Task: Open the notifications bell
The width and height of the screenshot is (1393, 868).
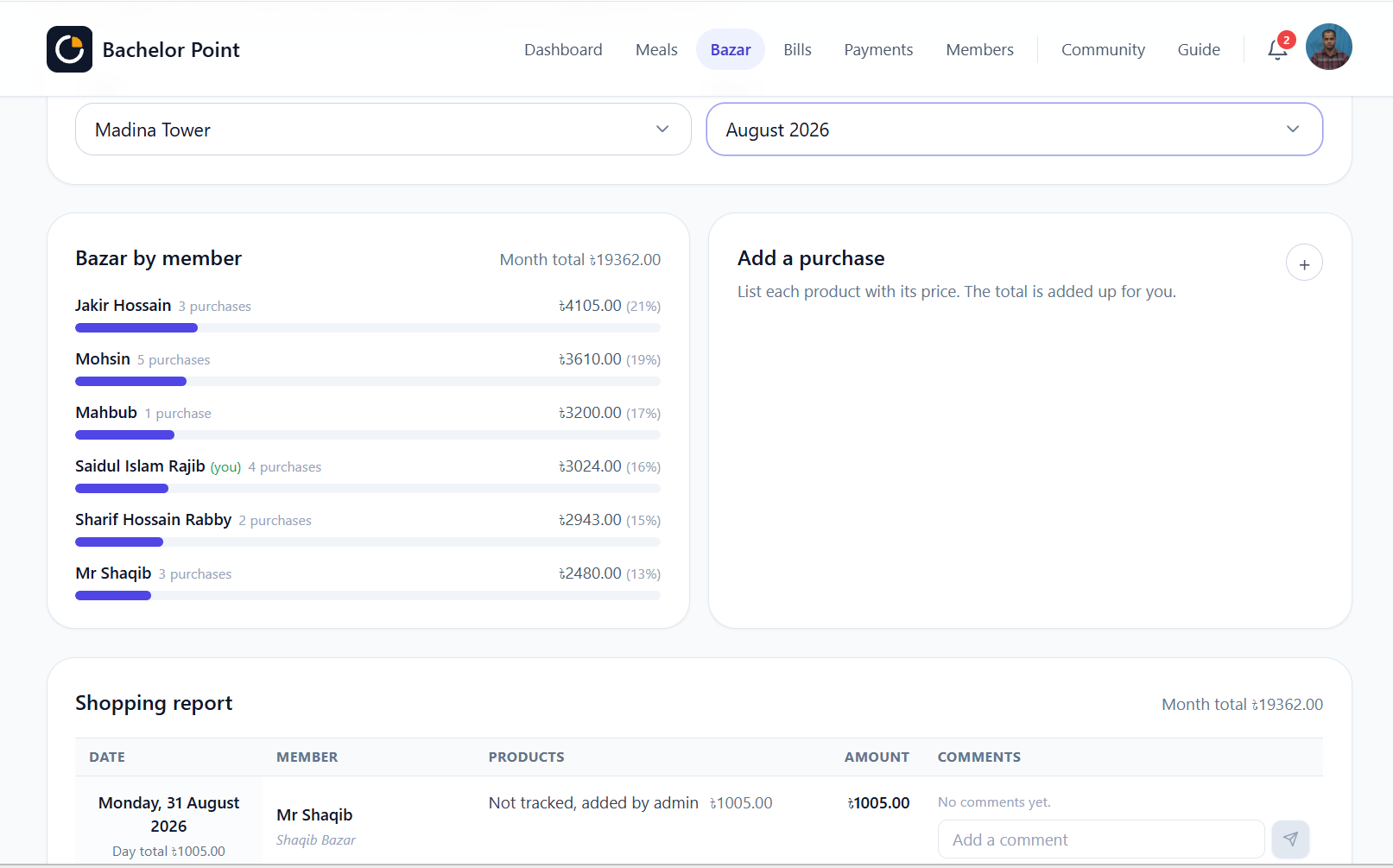Action: click(1278, 49)
